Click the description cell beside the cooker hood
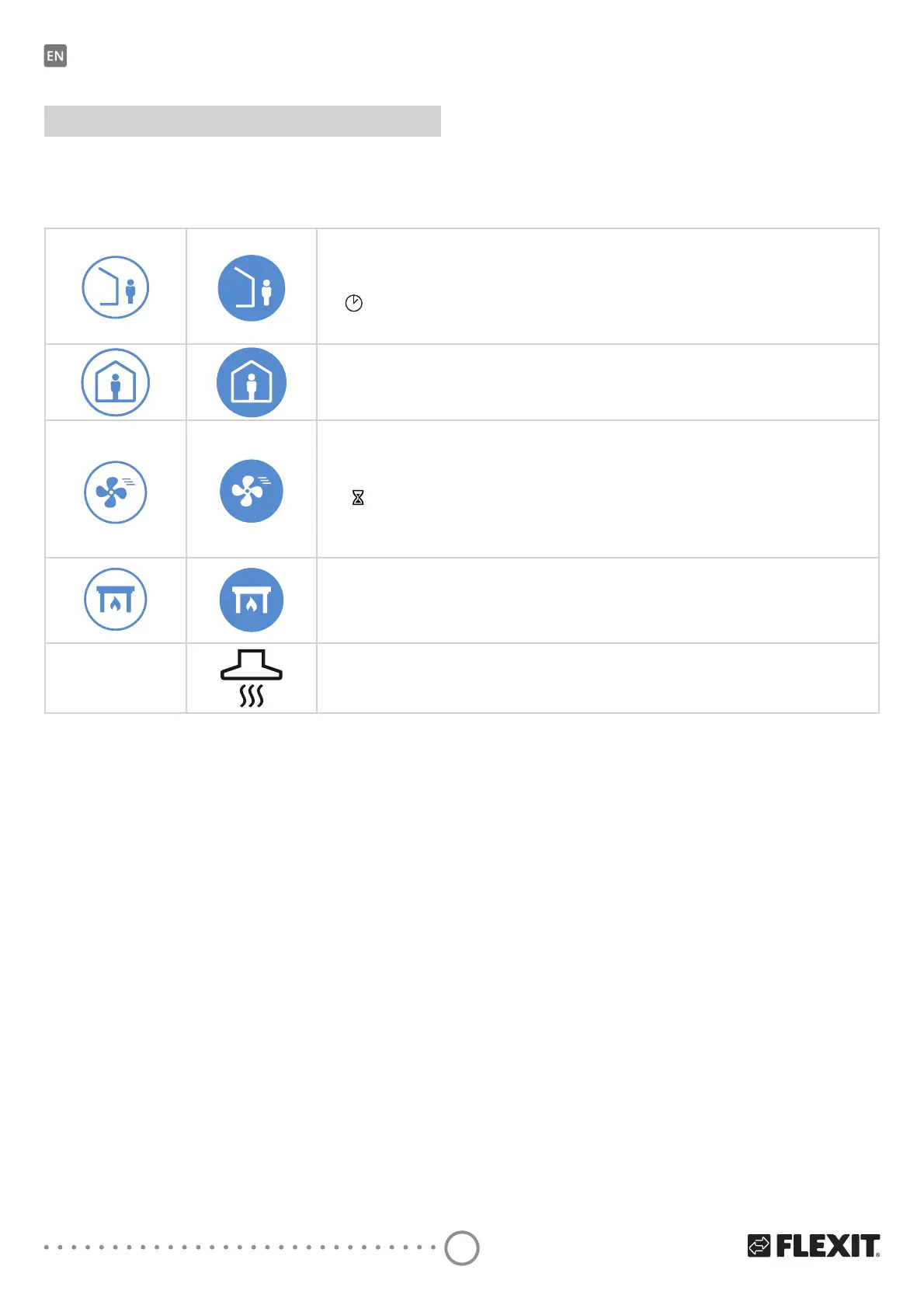This screenshot has width=924, height=1308. [x=598, y=678]
